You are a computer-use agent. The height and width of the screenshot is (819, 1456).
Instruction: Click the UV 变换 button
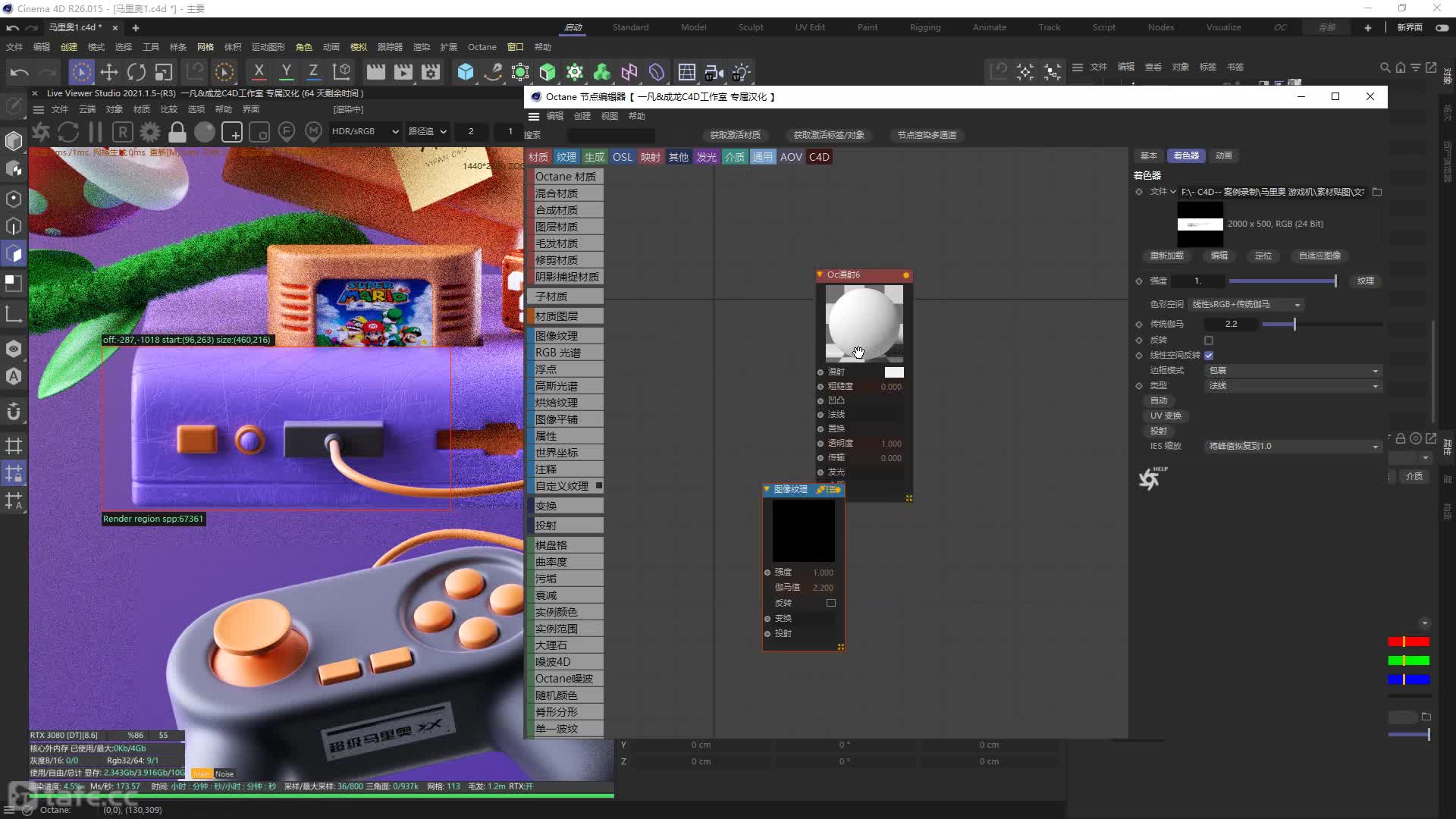[x=1166, y=416]
